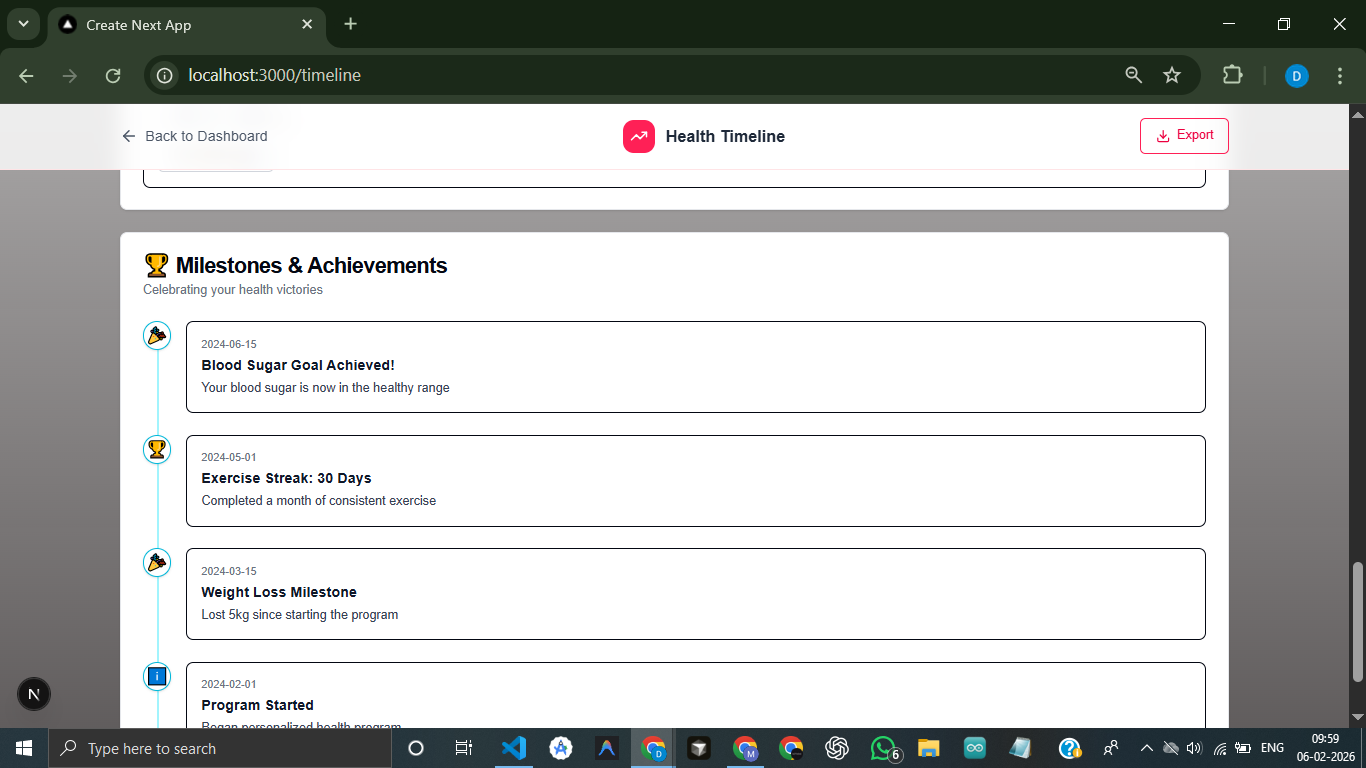This screenshot has width=1366, height=768.
Task: Click the browser back arrow
Action: tap(26, 75)
